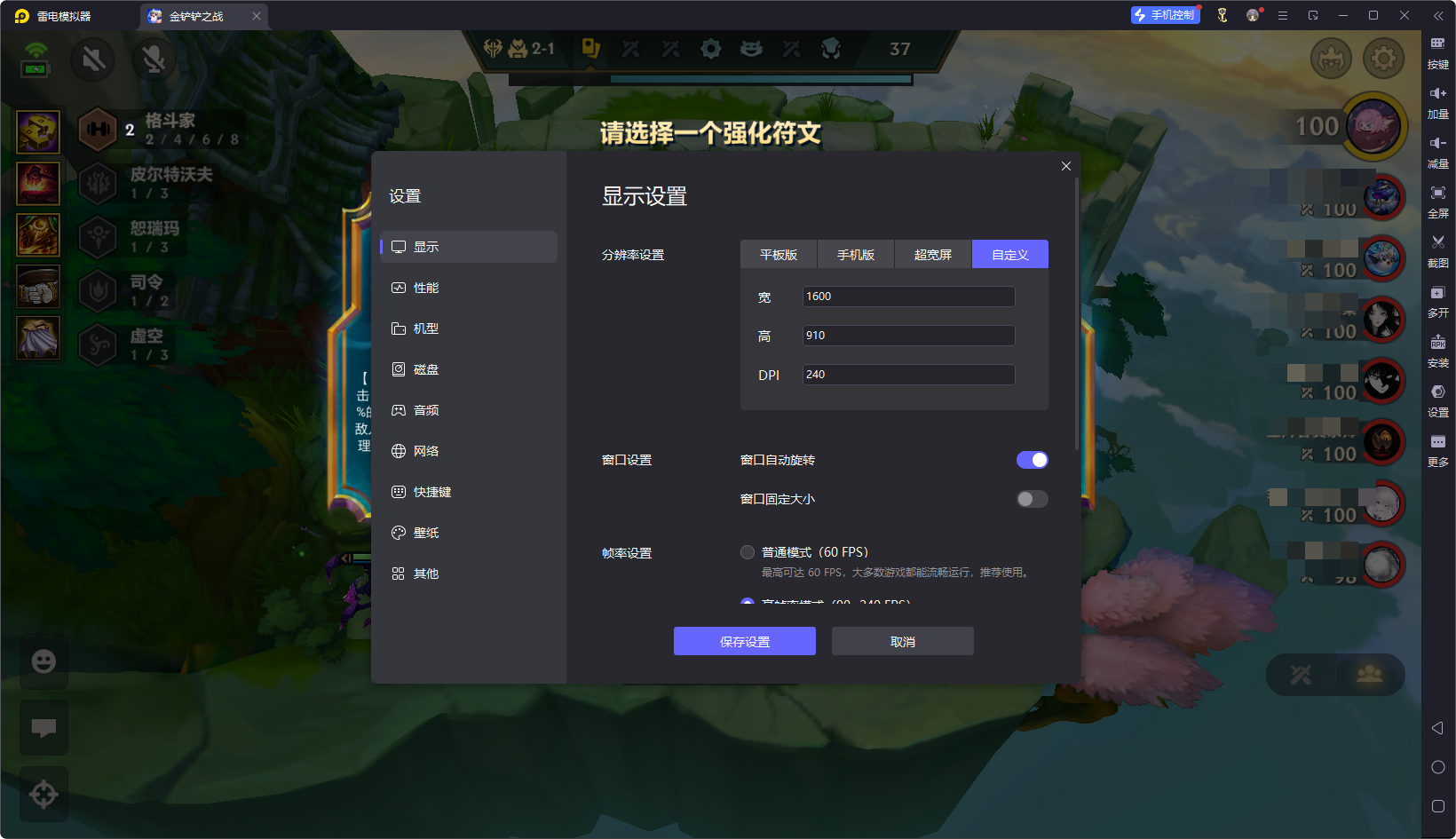Click the 恕瑞玛 trait text

click(155, 228)
